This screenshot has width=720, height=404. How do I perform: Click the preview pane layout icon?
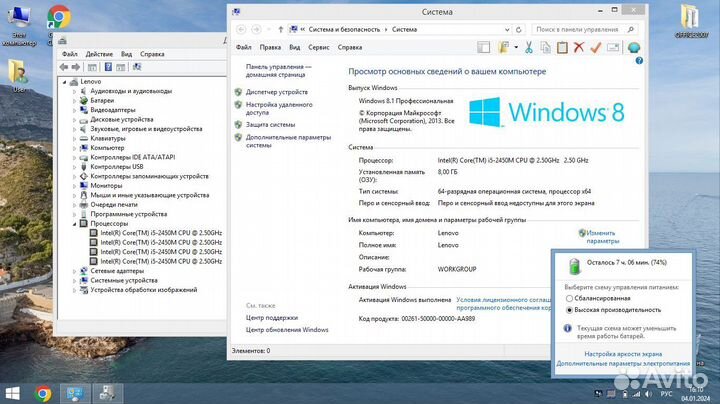(x=484, y=47)
